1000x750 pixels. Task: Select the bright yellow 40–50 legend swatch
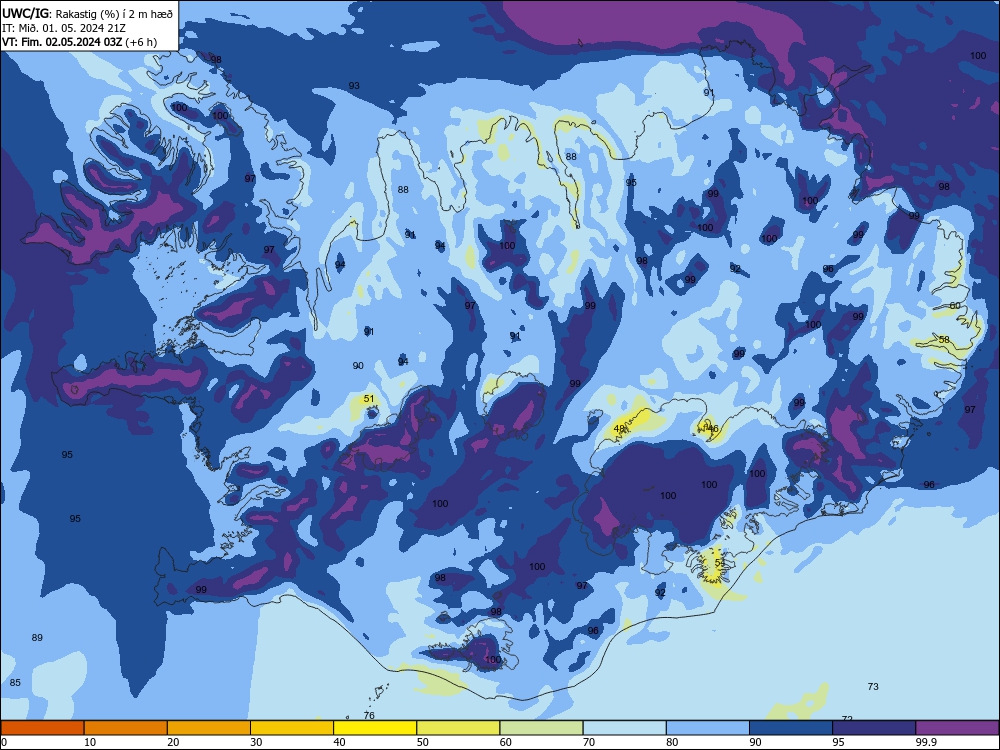click(375, 728)
